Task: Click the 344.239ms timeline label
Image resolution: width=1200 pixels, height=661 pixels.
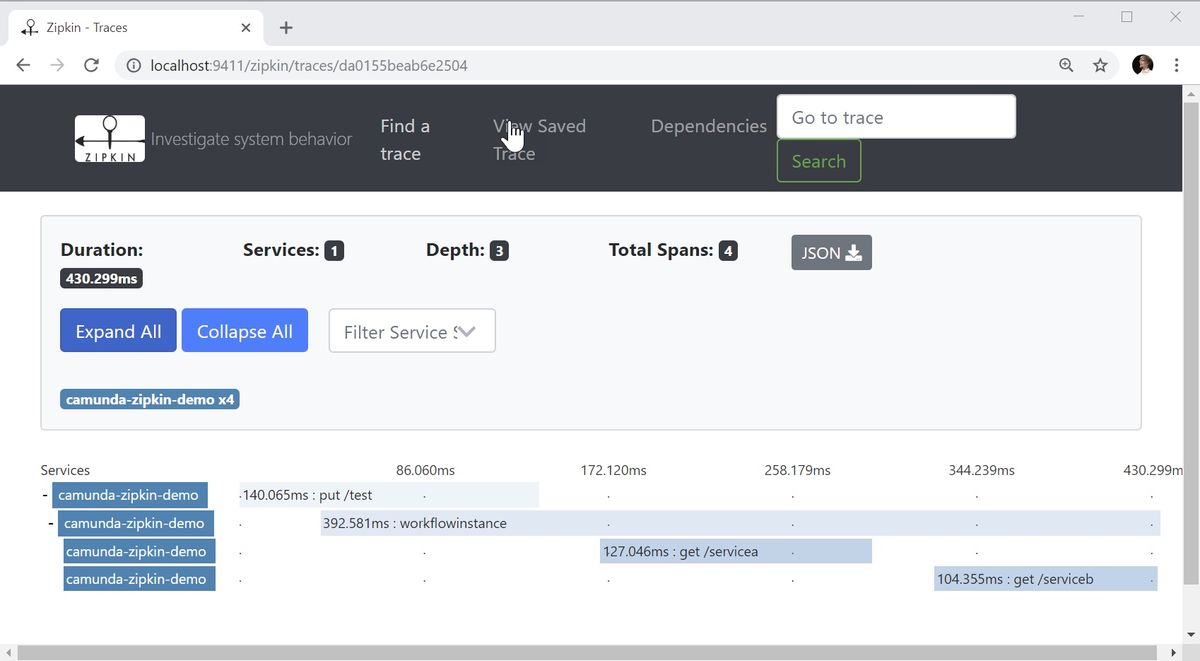Action: [x=981, y=470]
